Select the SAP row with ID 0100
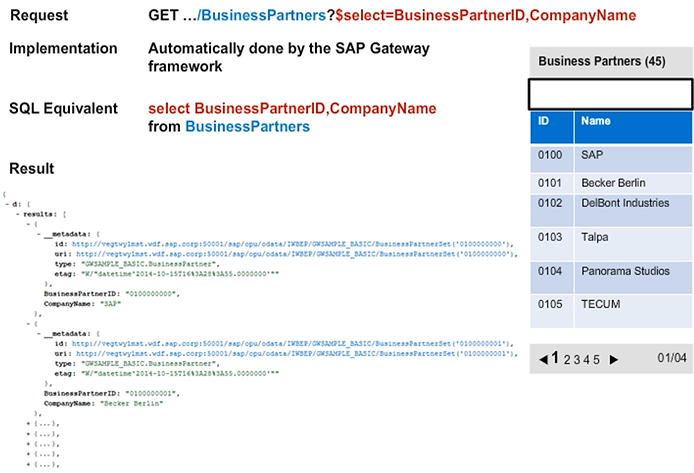Screen dimensions: 694x473 611,157
